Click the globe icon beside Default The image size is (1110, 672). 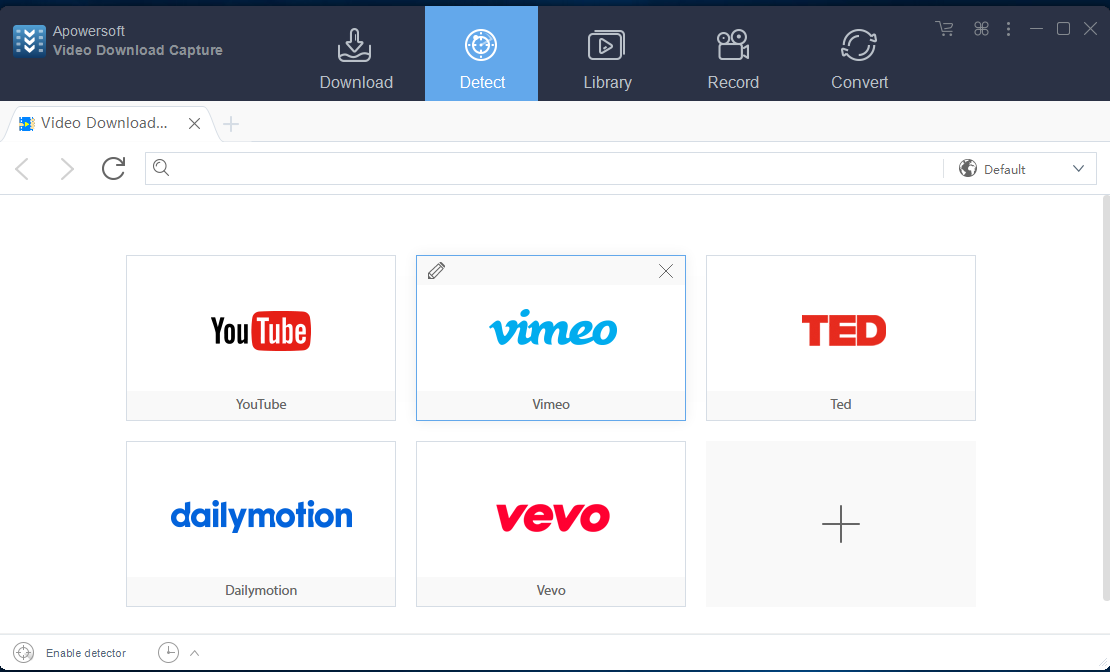(x=968, y=169)
